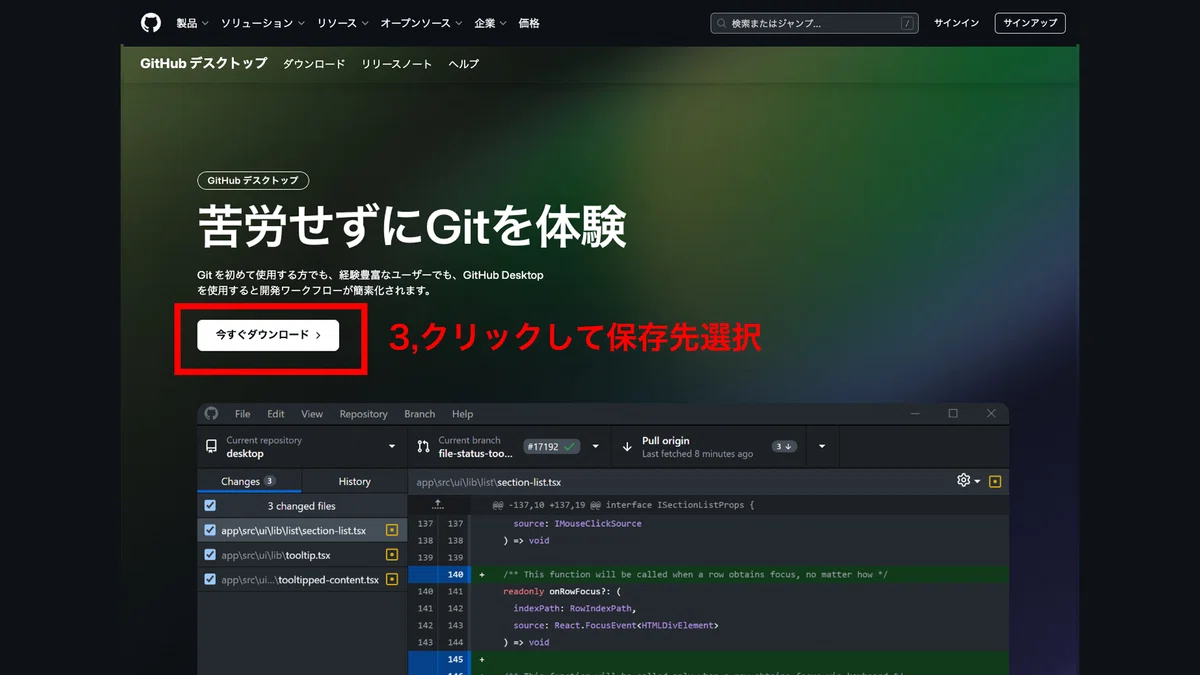Click the GitHub icon in Desktop app titlebar
Viewport: 1200px width, 675px height.
(x=211, y=413)
